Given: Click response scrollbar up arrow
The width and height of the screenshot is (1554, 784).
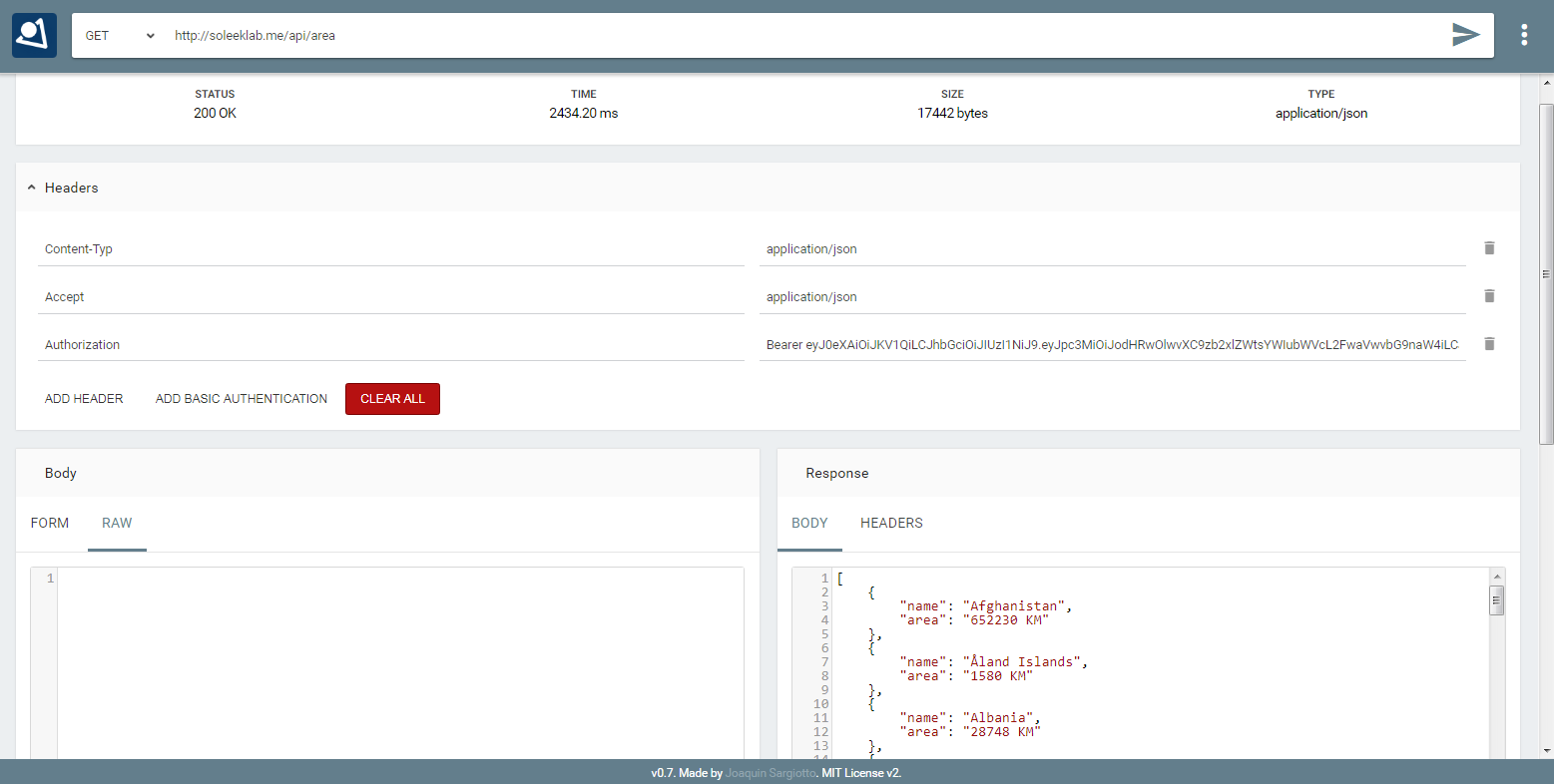Looking at the screenshot, I should pyautogui.click(x=1496, y=577).
